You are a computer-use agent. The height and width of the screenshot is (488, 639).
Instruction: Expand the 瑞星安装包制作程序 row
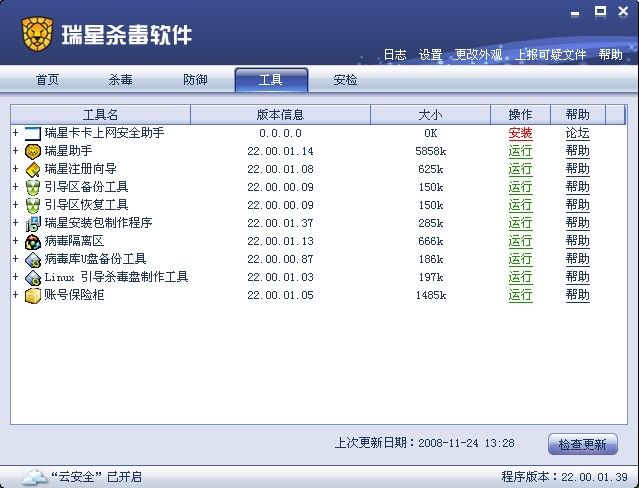[x=15, y=223]
